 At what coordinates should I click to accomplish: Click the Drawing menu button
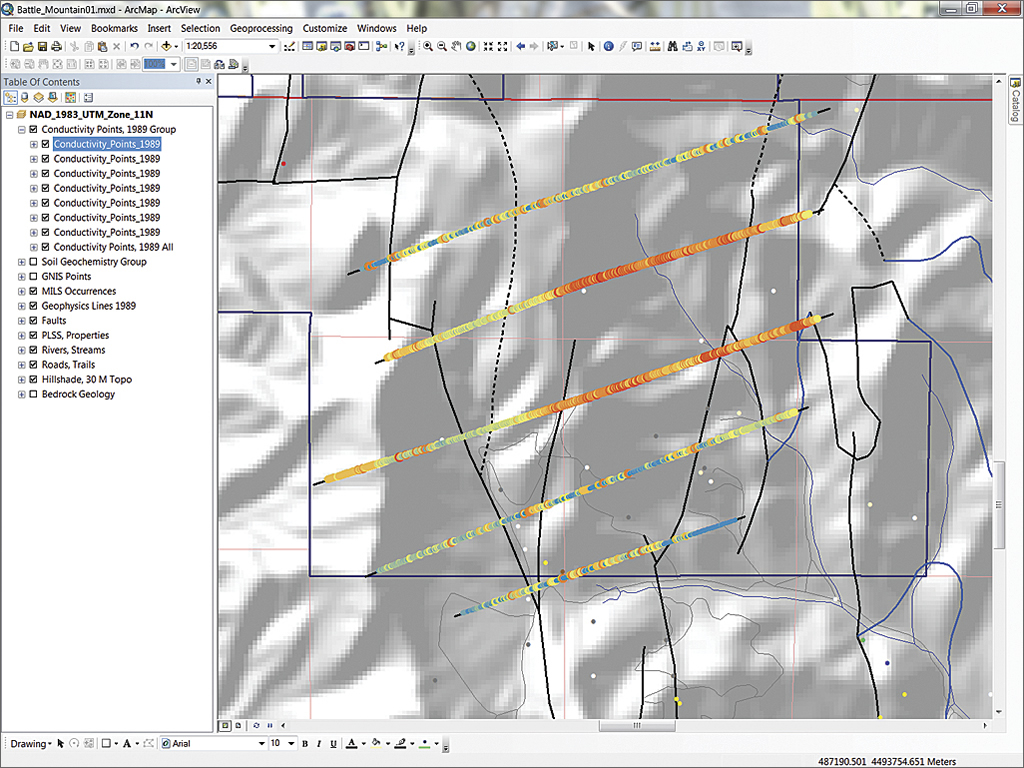pos(29,744)
